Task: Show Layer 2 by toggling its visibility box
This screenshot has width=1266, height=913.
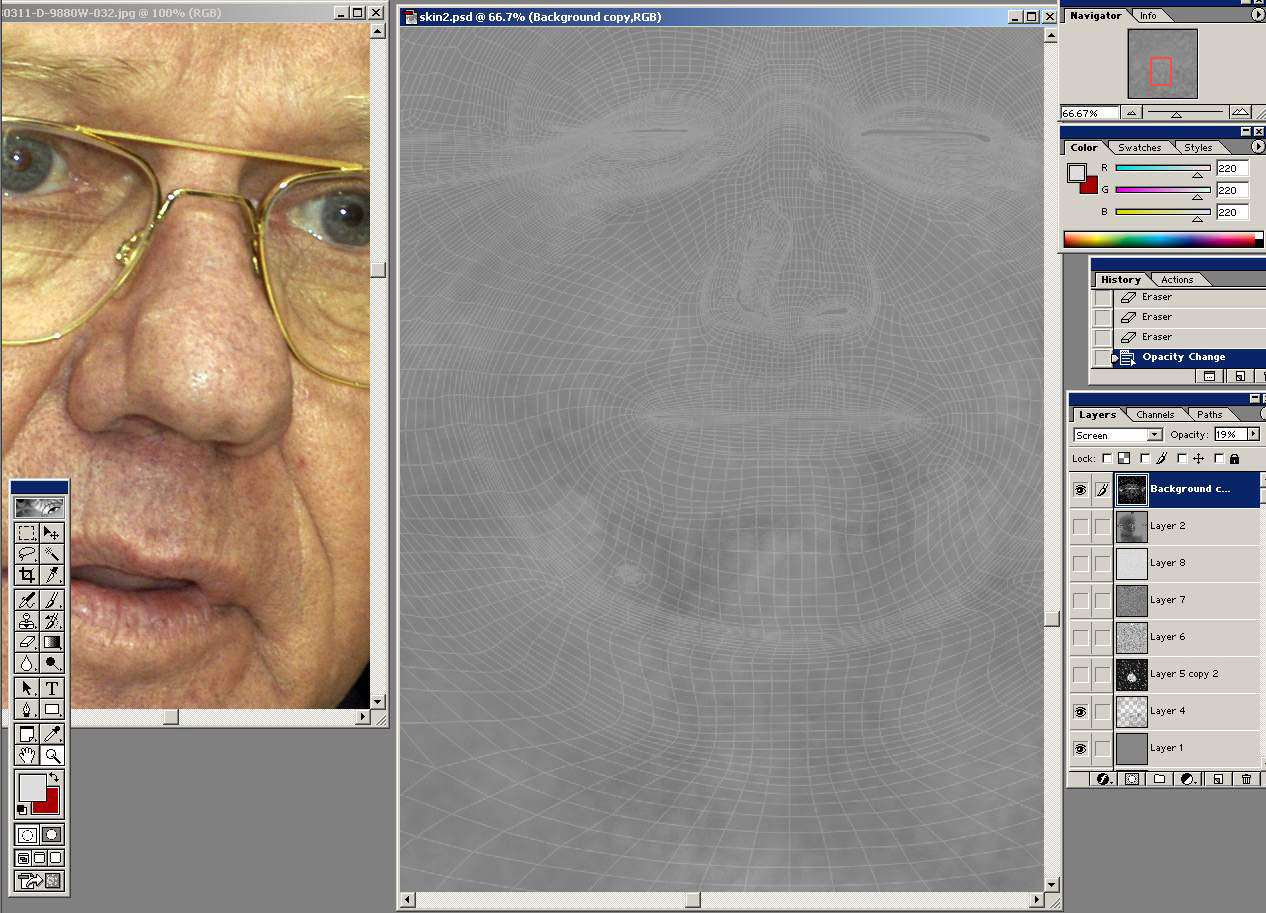Action: (x=1080, y=526)
